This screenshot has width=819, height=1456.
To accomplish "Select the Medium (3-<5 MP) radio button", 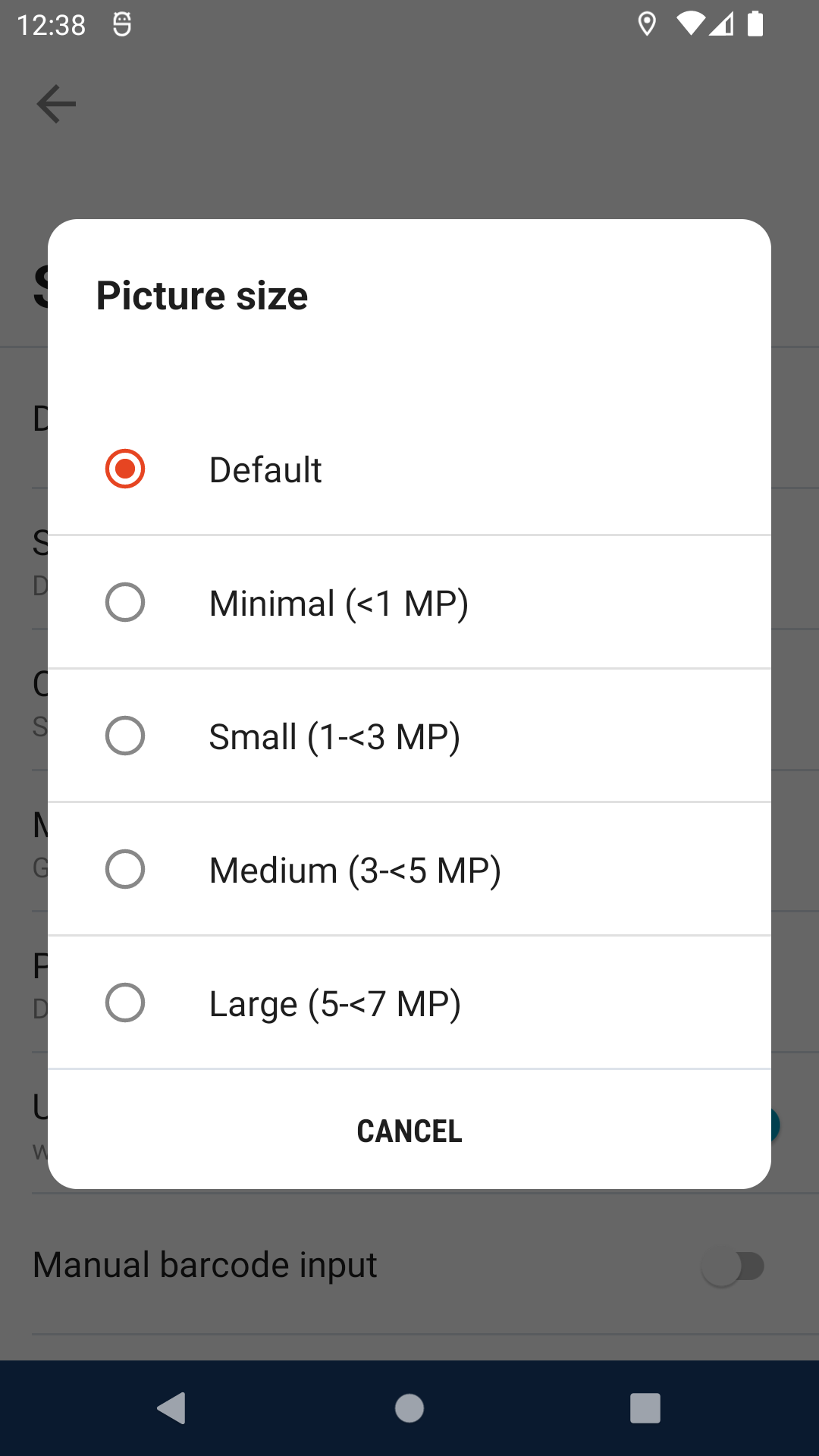I will pyautogui.click(x=125, y=869).
